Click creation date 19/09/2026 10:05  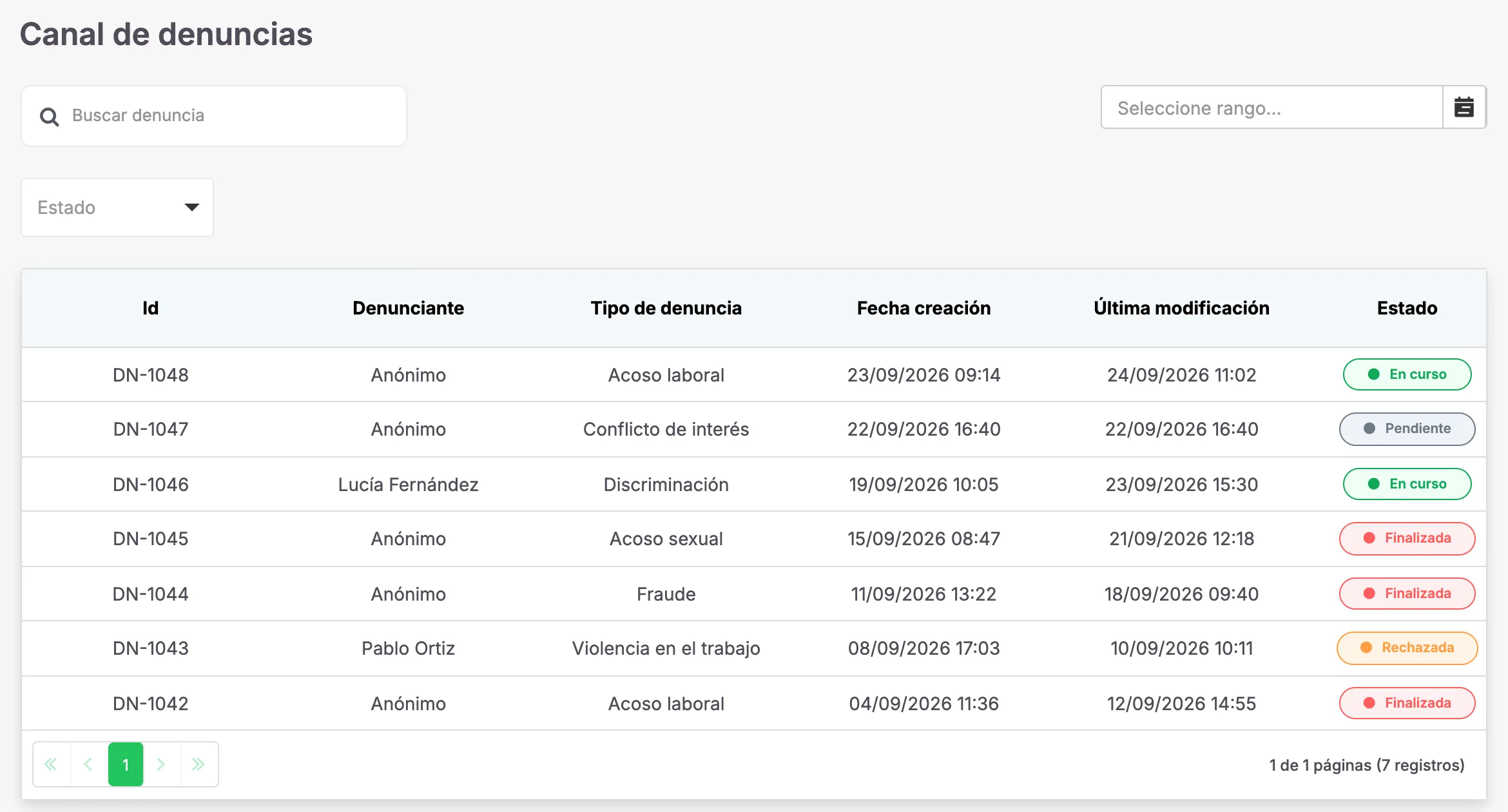tap(924, 485)
